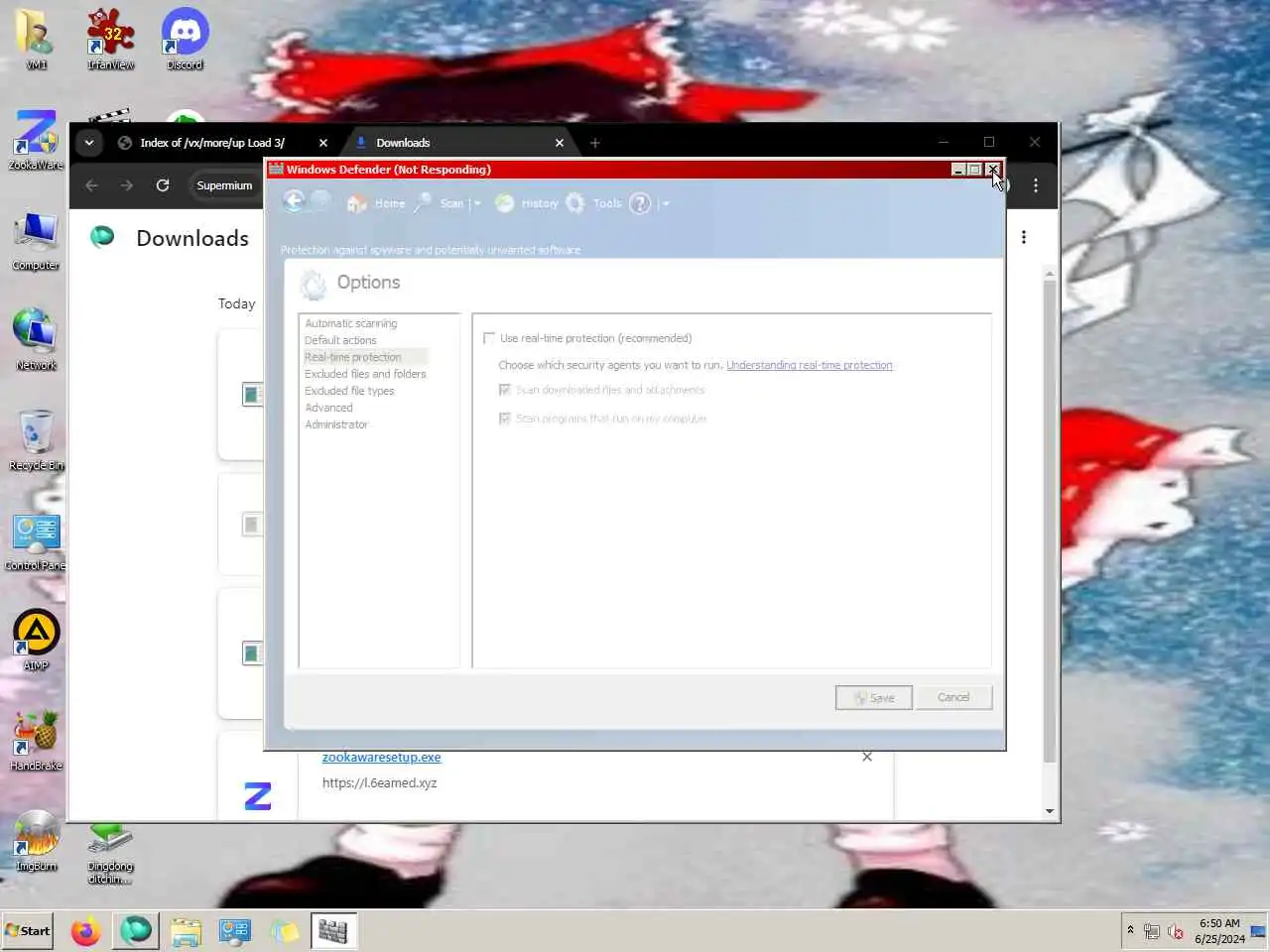Click the Downloads page scroll-down arrow
The height and width of the screenshot is (952, 1270).
point(1050,811)
